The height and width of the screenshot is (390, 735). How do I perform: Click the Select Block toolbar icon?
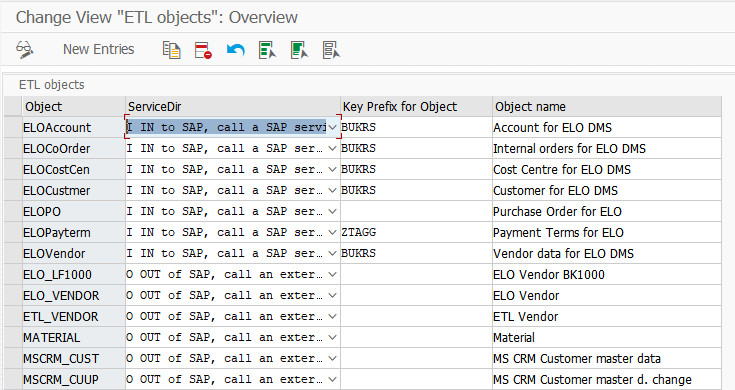pos(299,50)
